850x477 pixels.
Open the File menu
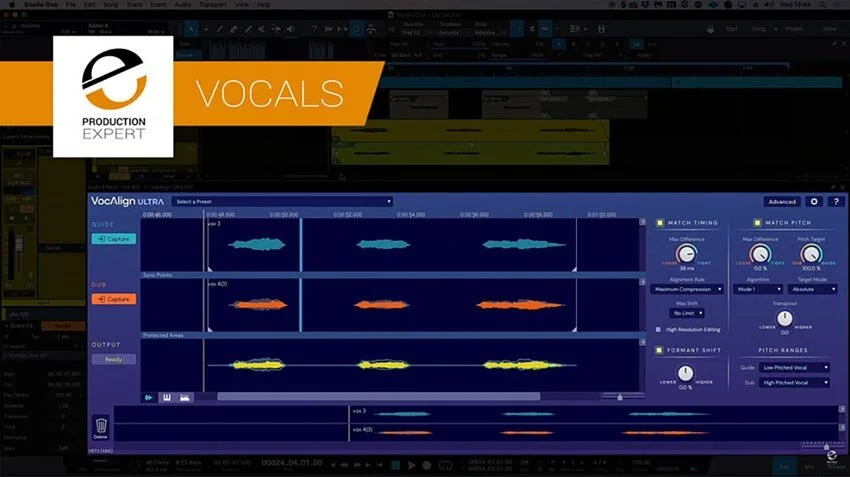pos(71,4)
